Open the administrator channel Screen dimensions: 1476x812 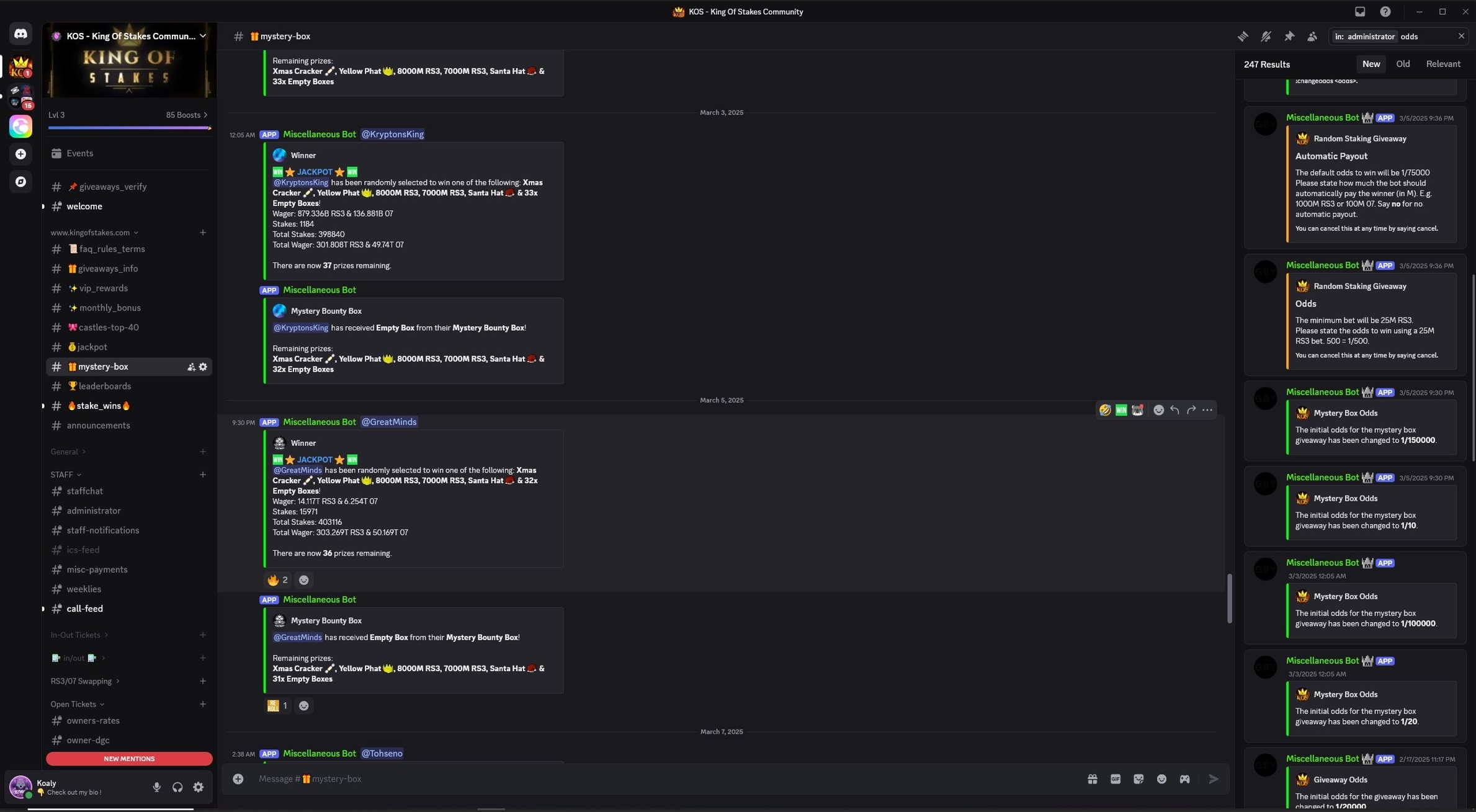click(x=129, y=511)
